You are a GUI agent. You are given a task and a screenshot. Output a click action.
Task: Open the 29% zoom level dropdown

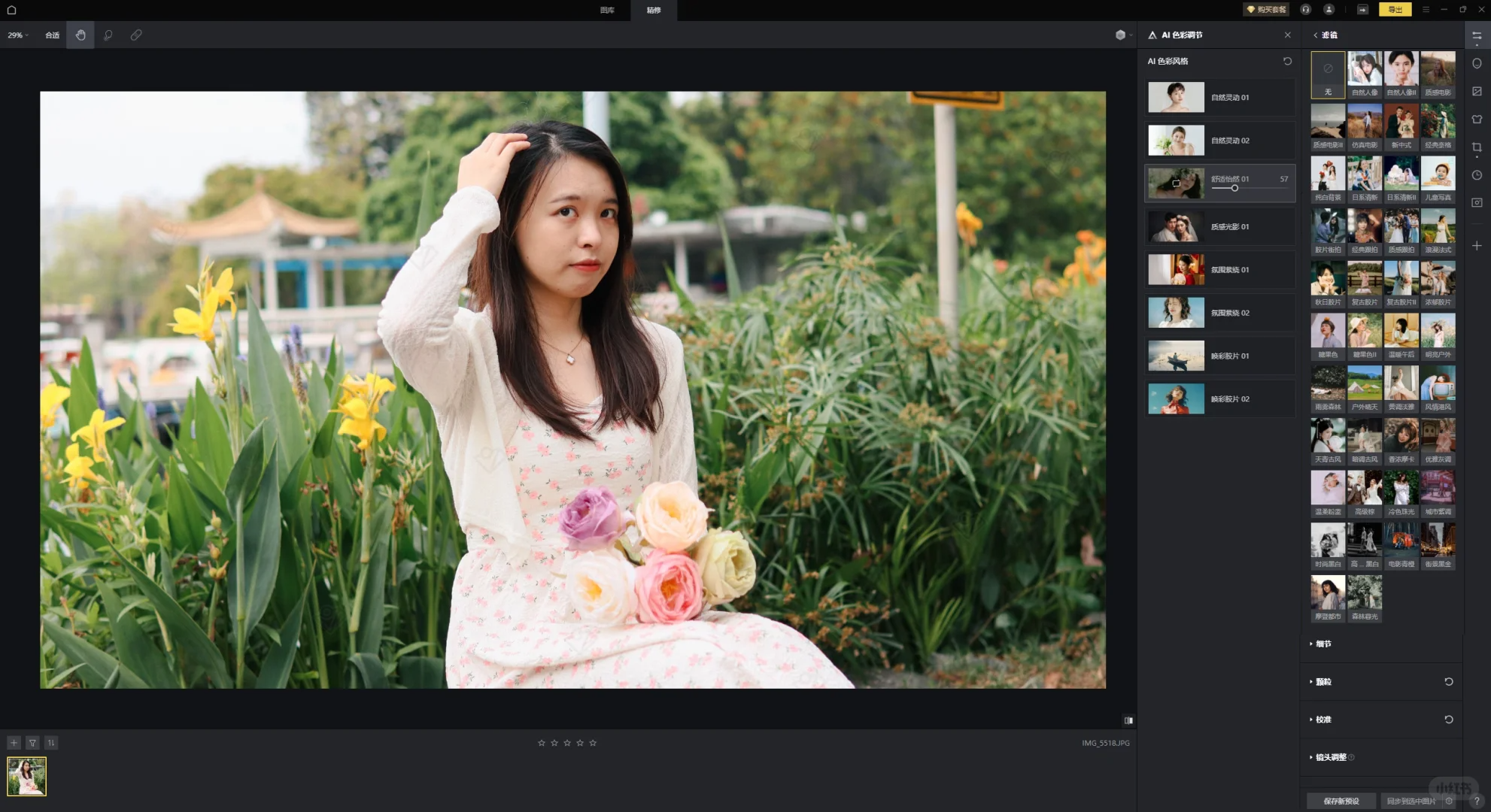tap(18, 35)
